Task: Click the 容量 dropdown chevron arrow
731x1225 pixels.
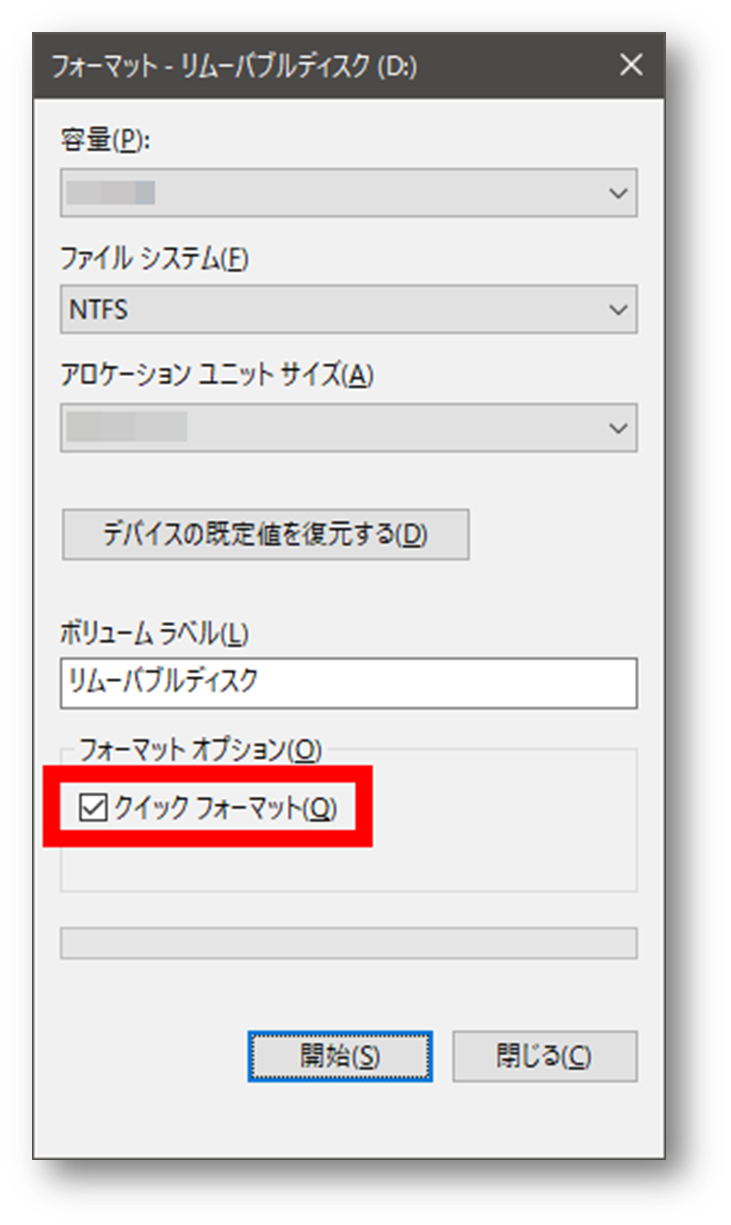Action: click(x=618, y=193)
